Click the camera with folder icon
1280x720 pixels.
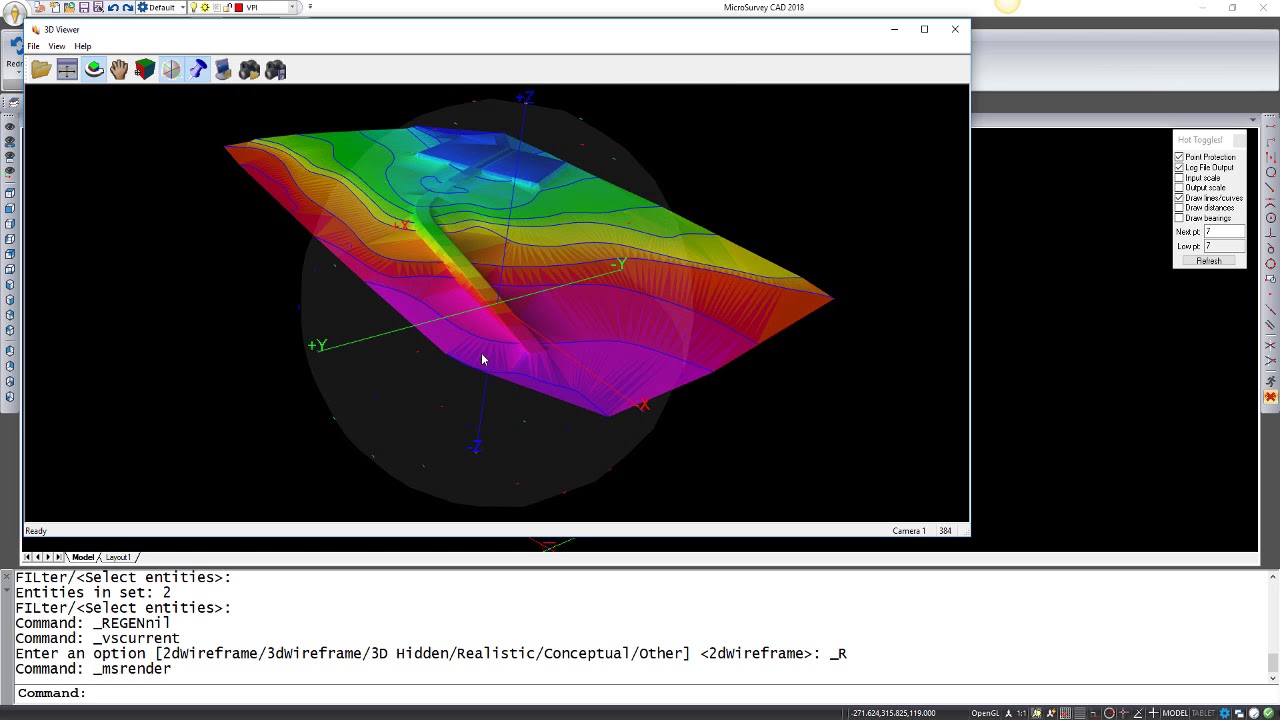(x=249, y=69)
